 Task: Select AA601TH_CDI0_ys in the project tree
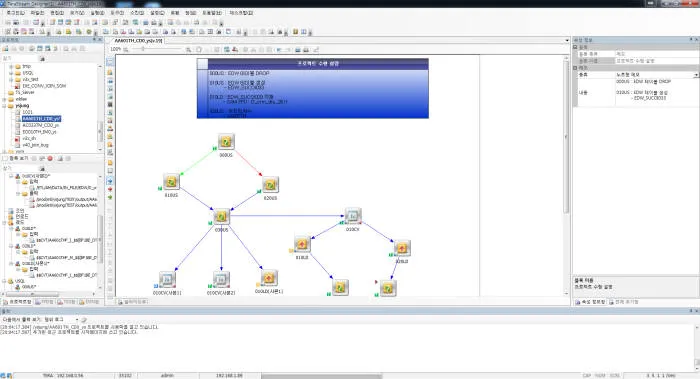coord(41,119)
